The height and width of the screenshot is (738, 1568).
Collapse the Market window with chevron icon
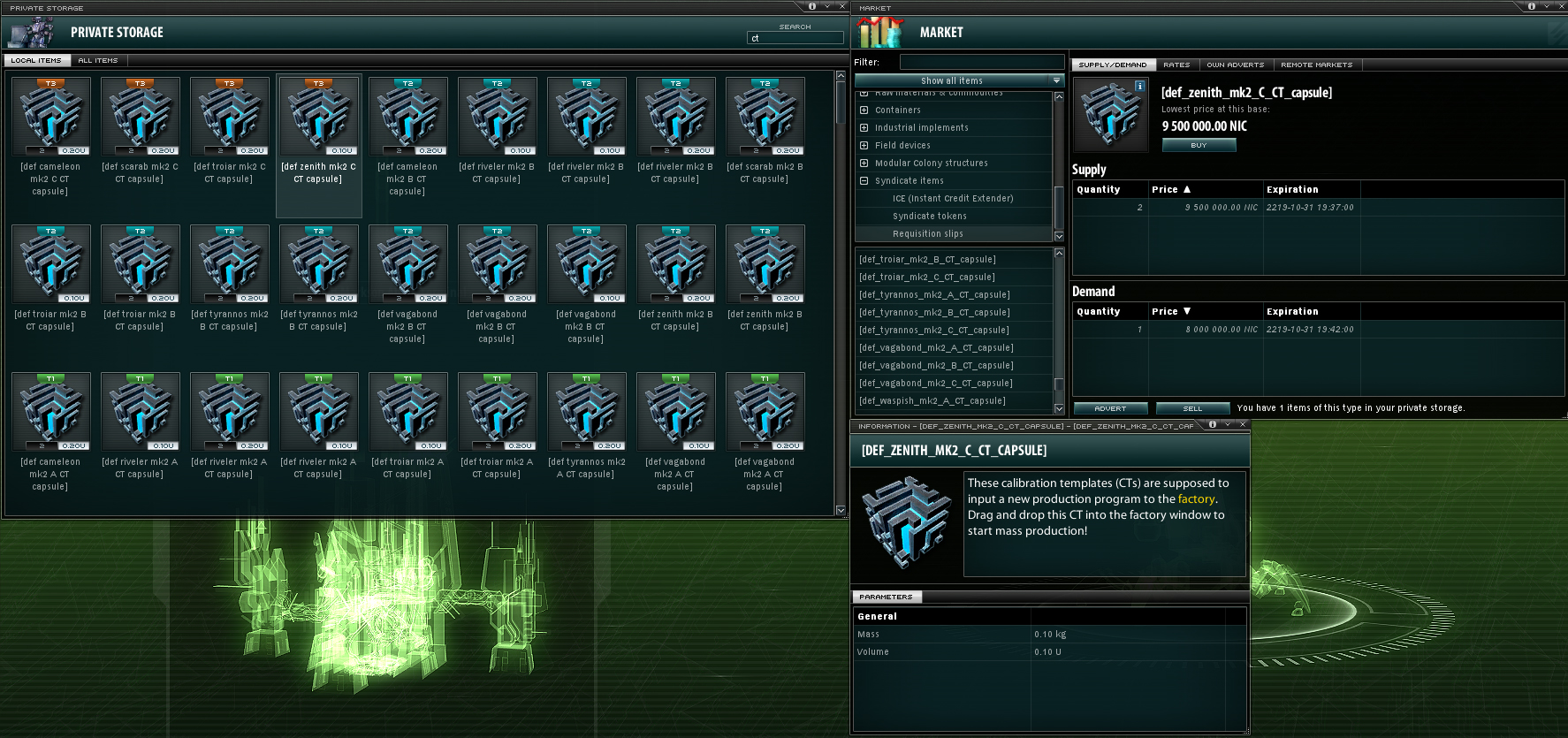click(x=1547, y=6)
